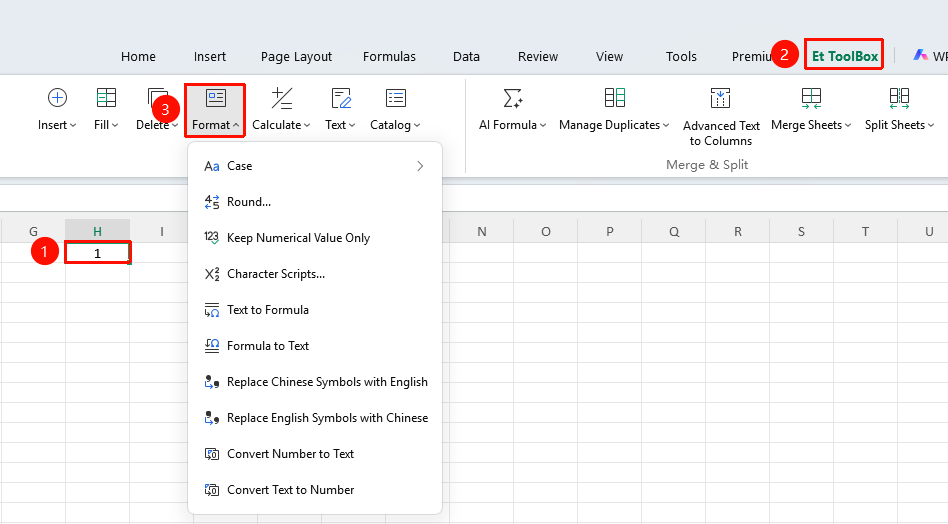Select column G header
Screen dimensions: 948x524
coord(33,231)
